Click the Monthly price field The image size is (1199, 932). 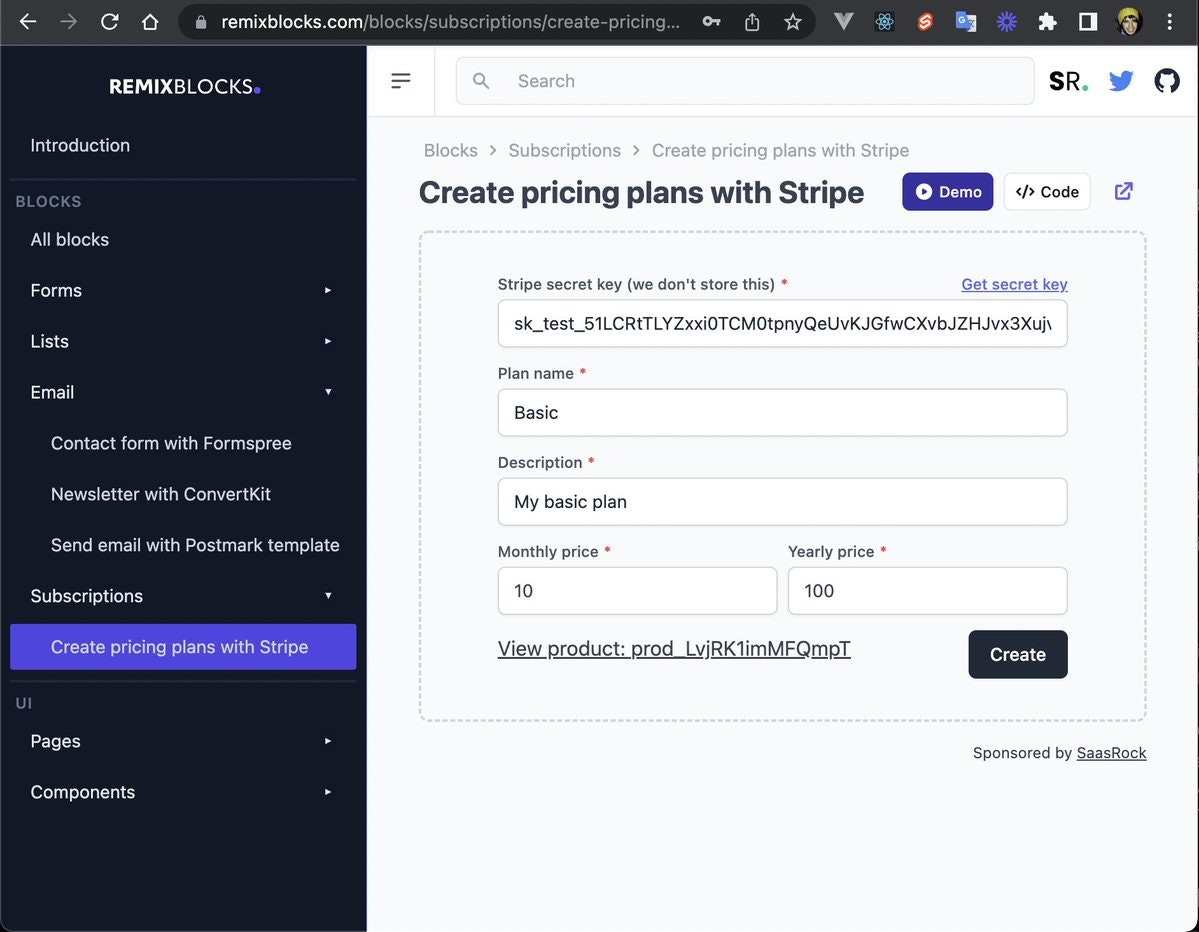[637, 591]
